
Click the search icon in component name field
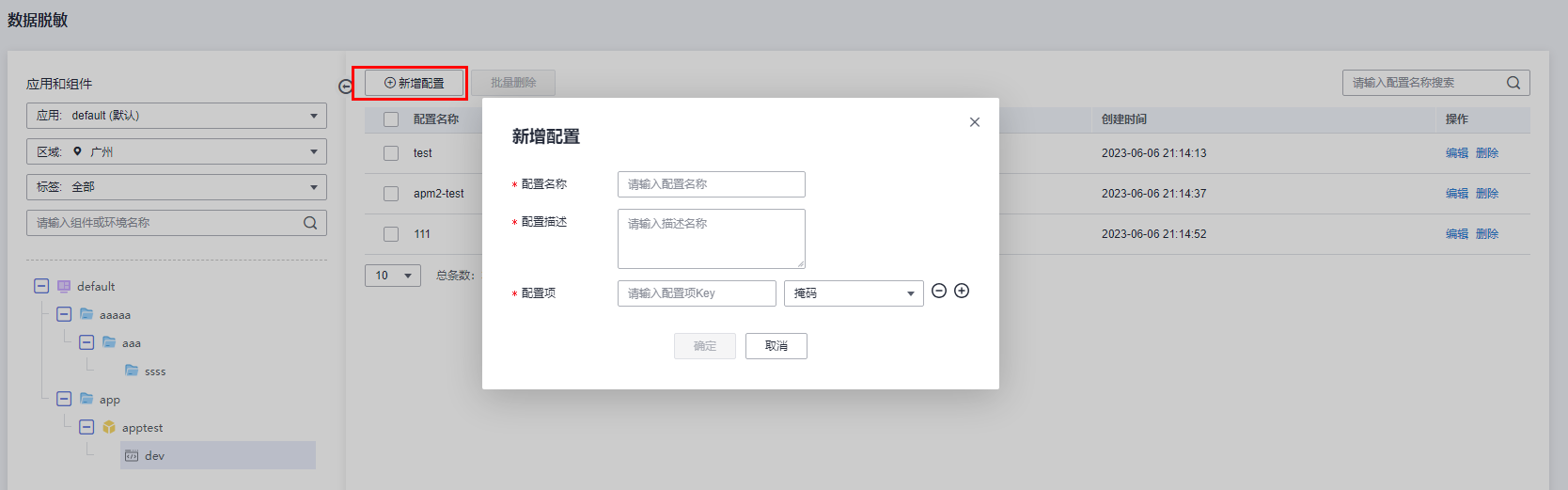tap(310, 223)
